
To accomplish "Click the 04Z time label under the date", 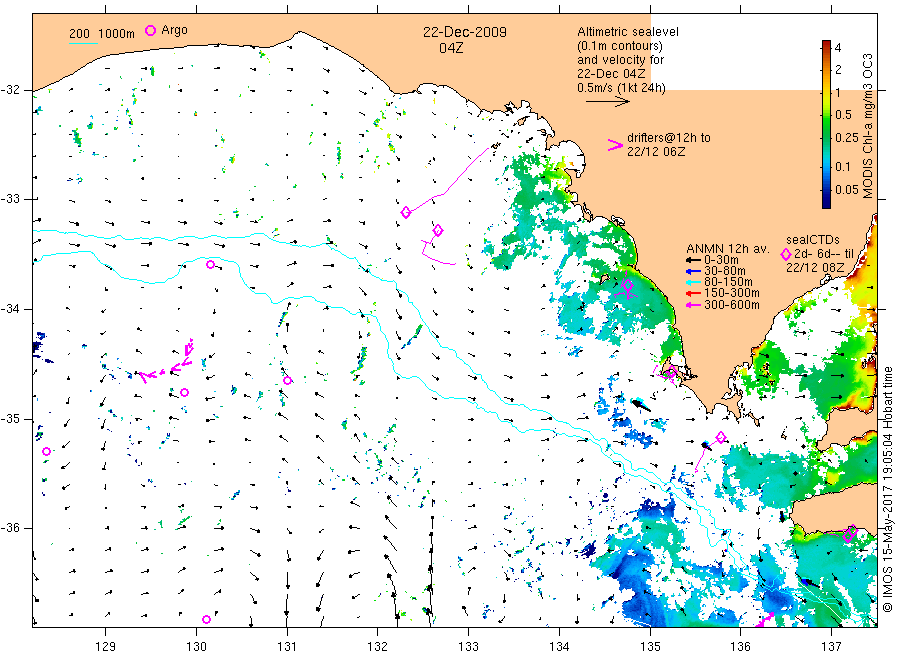I will coord(451,48).
